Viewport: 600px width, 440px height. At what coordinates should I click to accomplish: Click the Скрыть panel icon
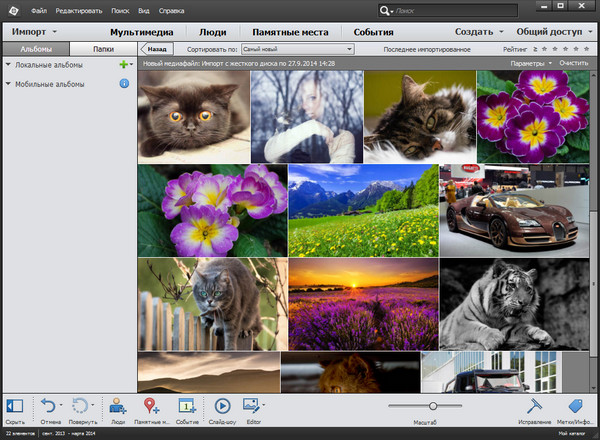click(x=14, y=406)
